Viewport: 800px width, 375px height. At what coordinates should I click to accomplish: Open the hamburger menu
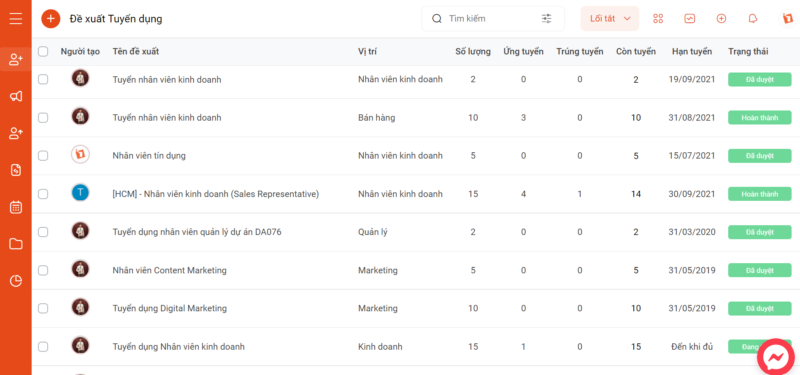click(16, 19)
